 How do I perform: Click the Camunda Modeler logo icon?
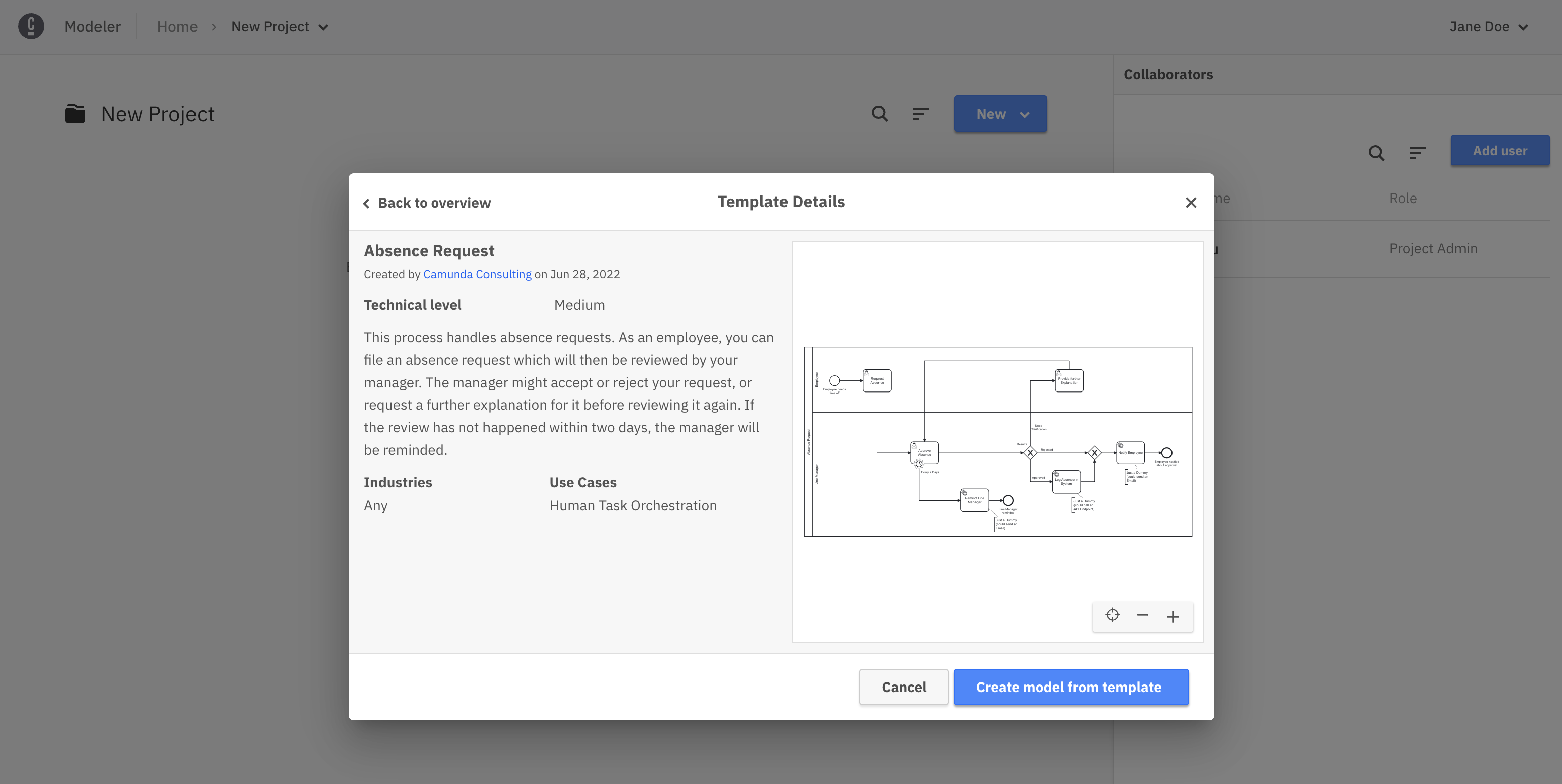click(31, 27)
